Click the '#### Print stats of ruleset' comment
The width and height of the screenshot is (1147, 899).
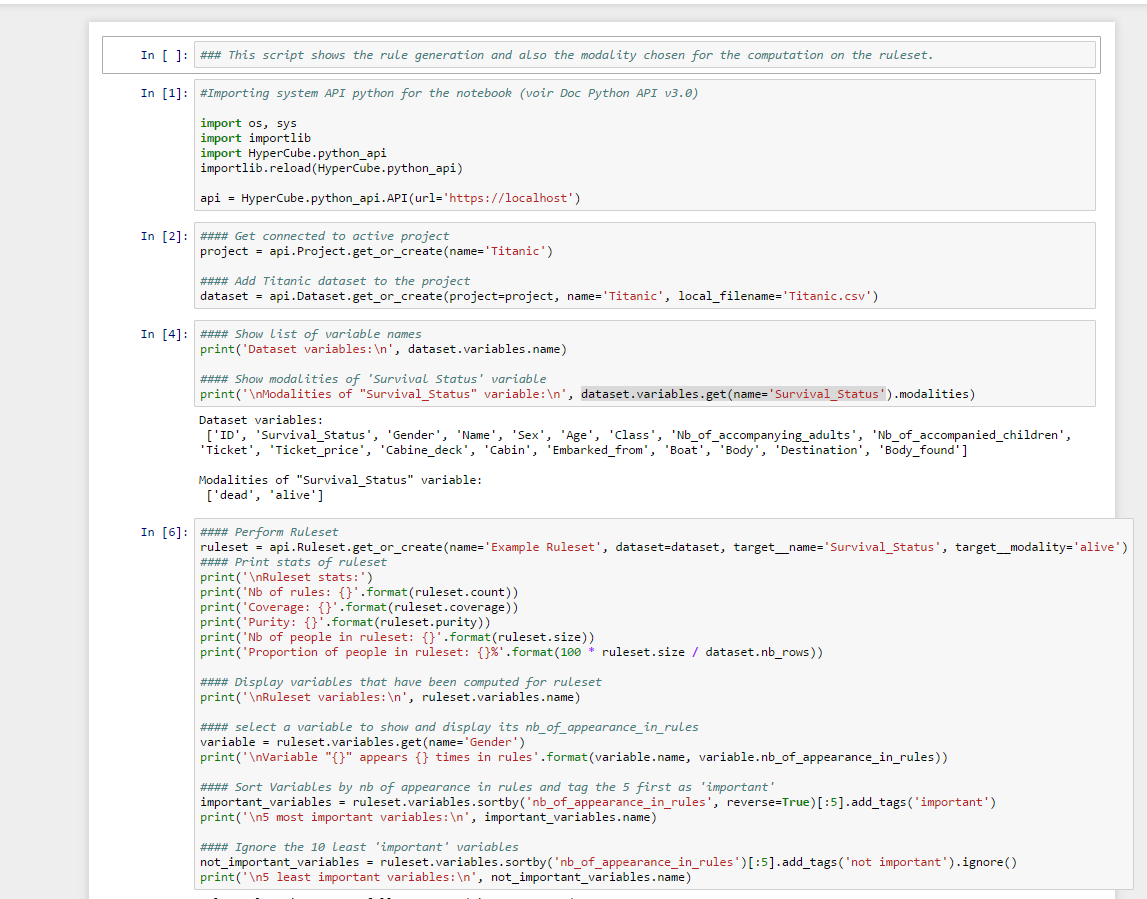click(293, 562)
